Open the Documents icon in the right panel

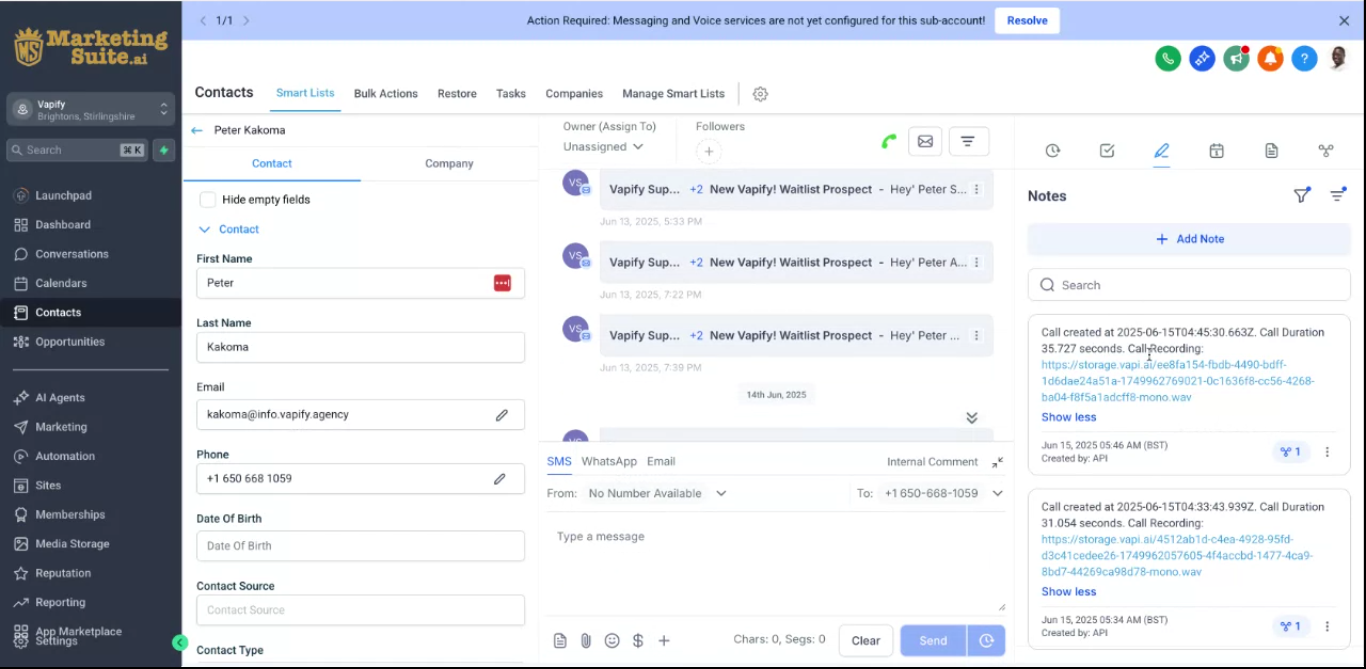click(x=1271, y=150)
